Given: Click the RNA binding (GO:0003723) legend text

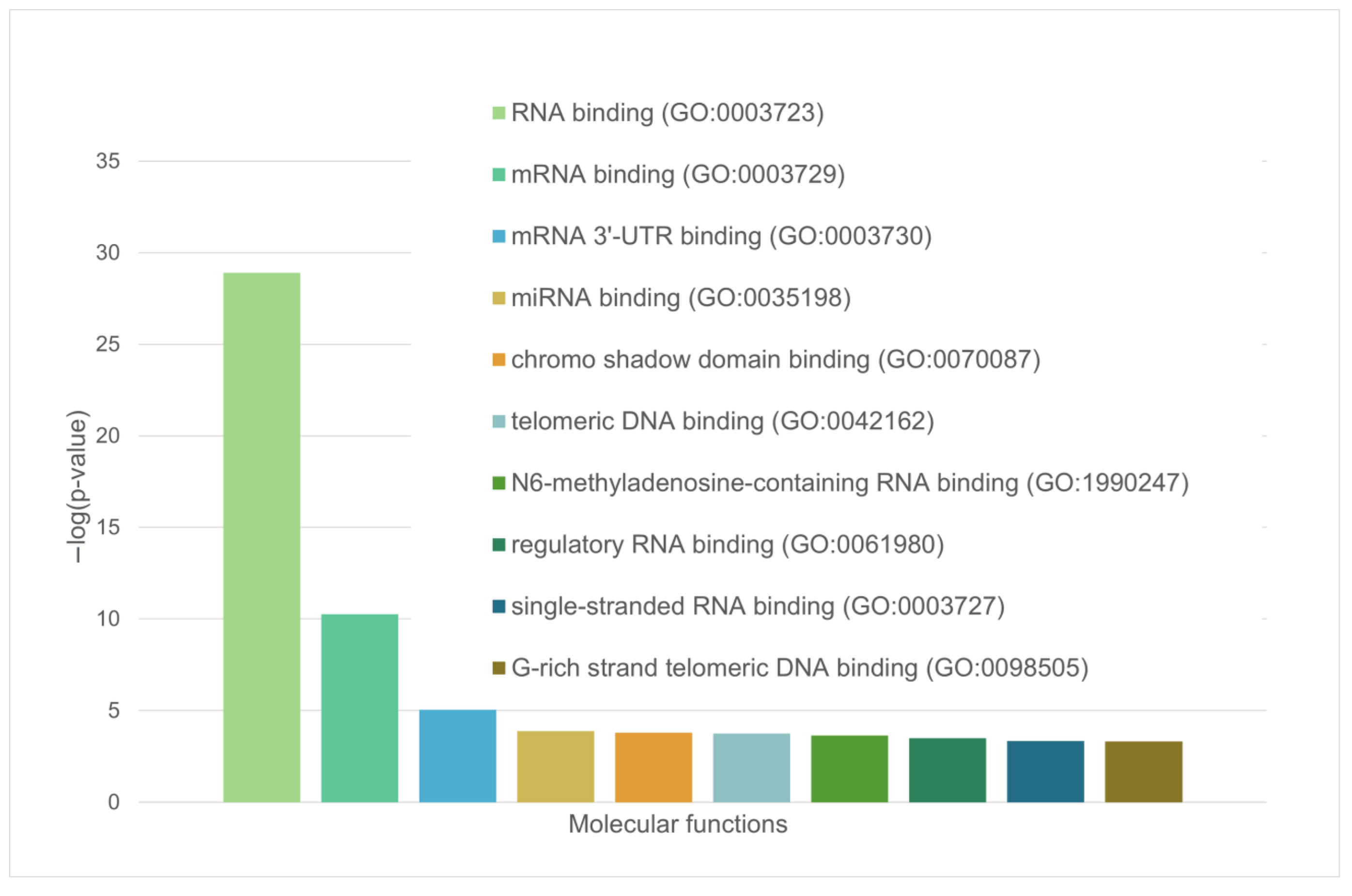Looking at the screenshot, I should tap(667, 113).
